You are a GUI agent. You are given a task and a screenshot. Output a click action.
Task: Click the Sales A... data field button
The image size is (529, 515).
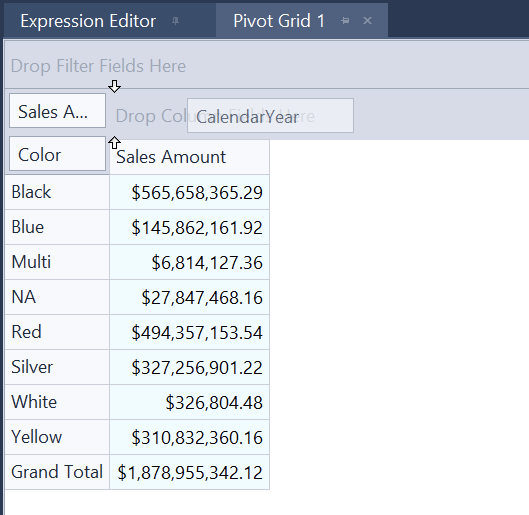[x=57, y=111]
